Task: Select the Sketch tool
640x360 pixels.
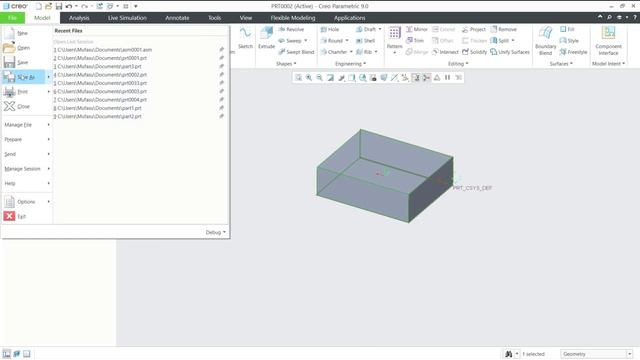Action: [245, 38]
